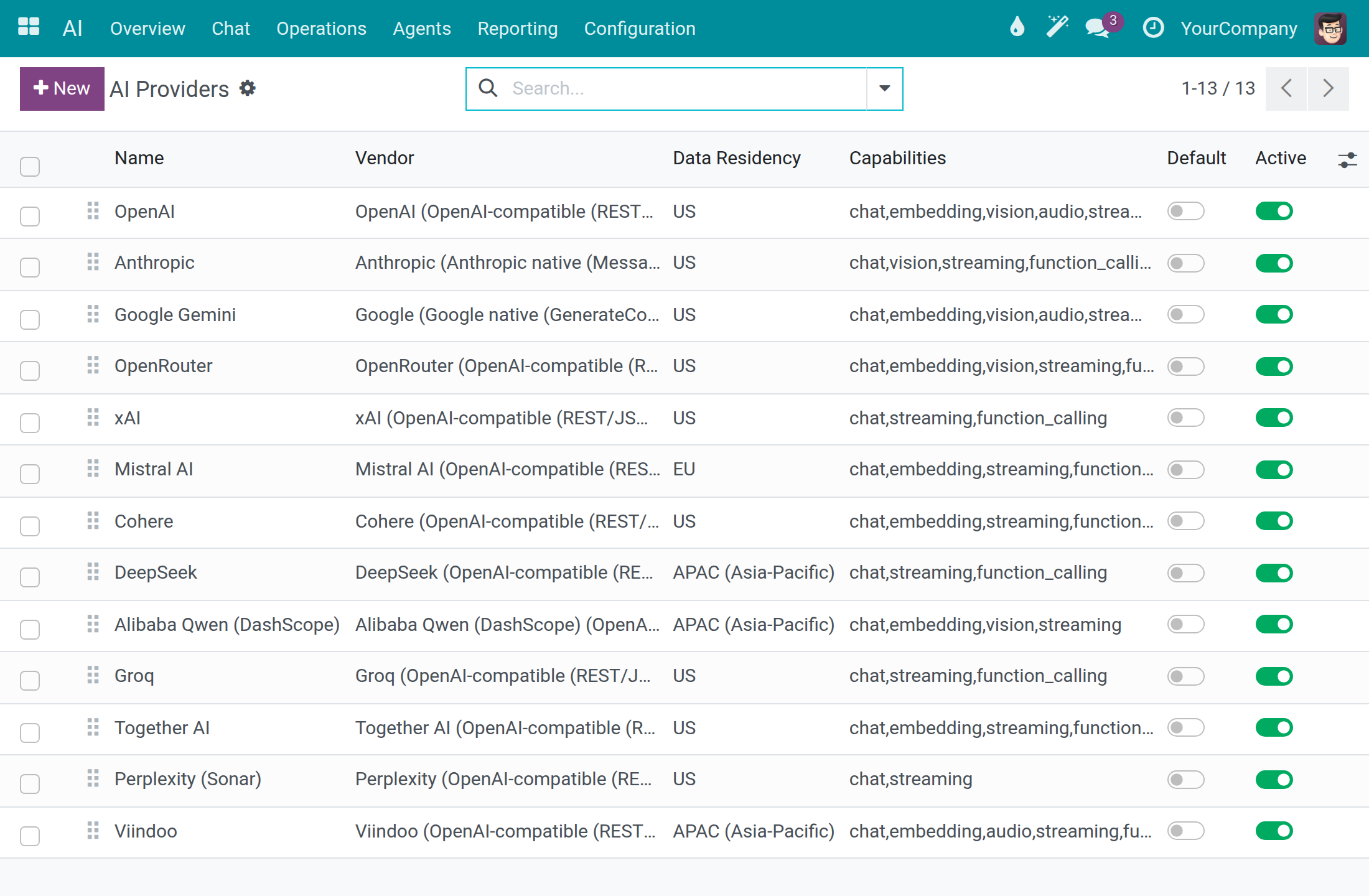
Task: Click the water drop theme icon
Action: point(1017,27)
